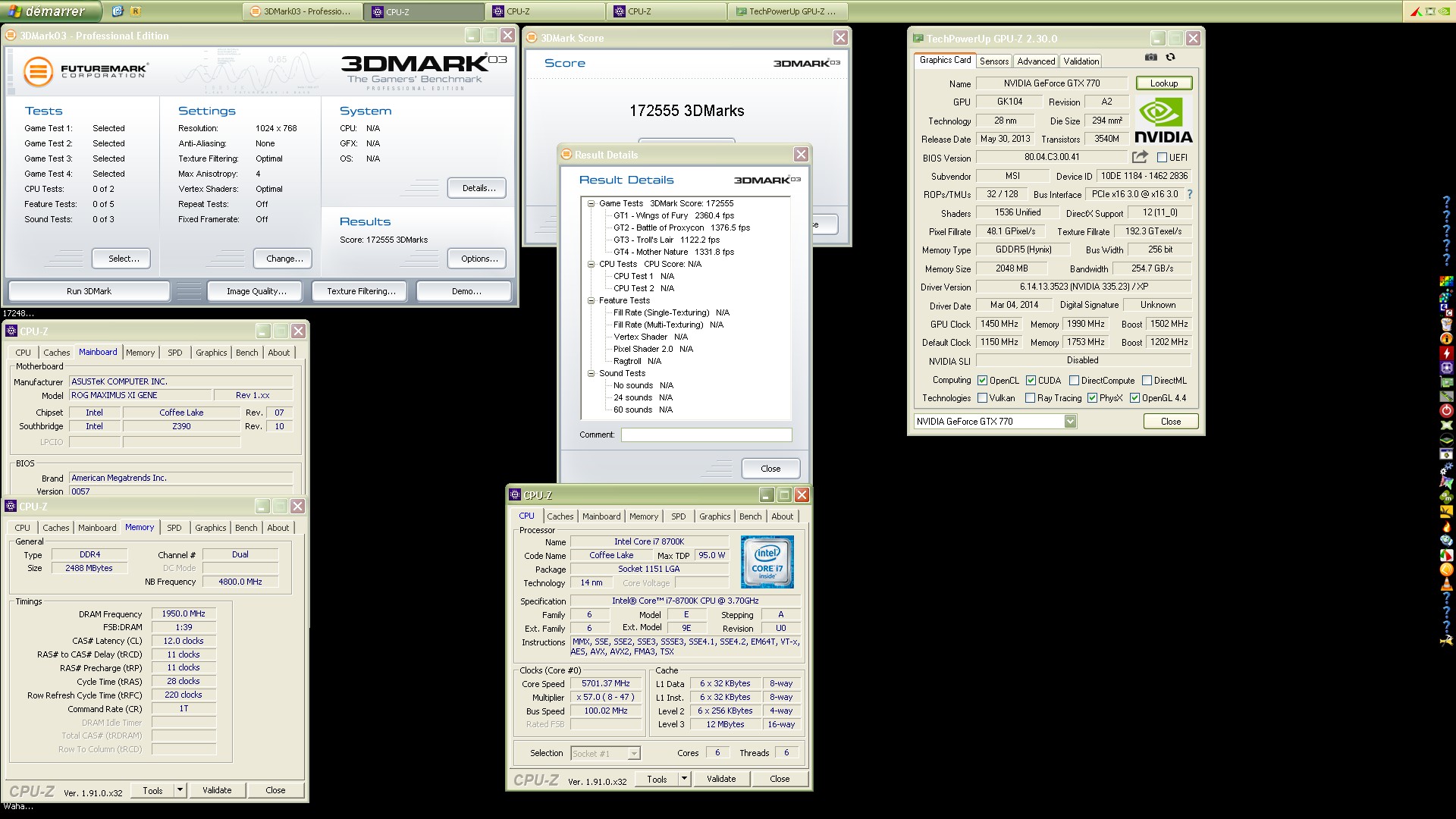Click the Intel Core i7 logo badge
1456x819 pixels.
coord(767,562)
